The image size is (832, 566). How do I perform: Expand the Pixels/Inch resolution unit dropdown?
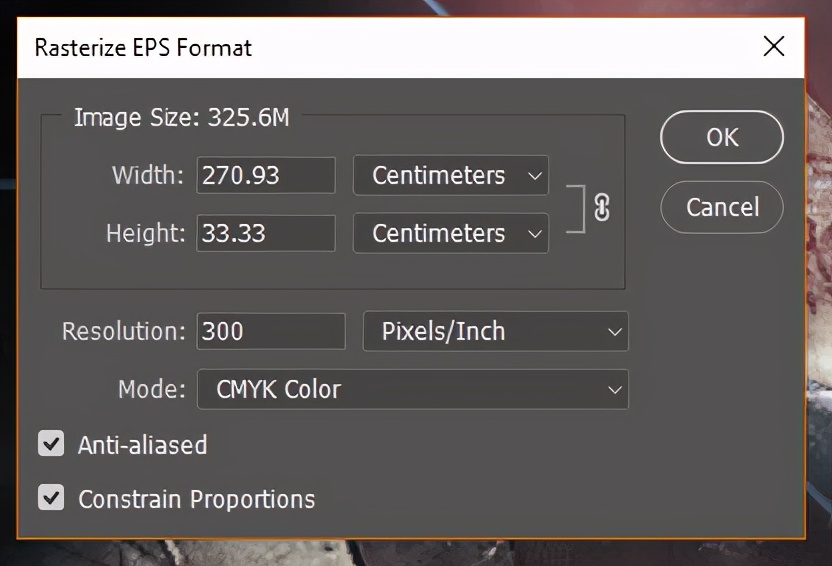pos(494,331)
